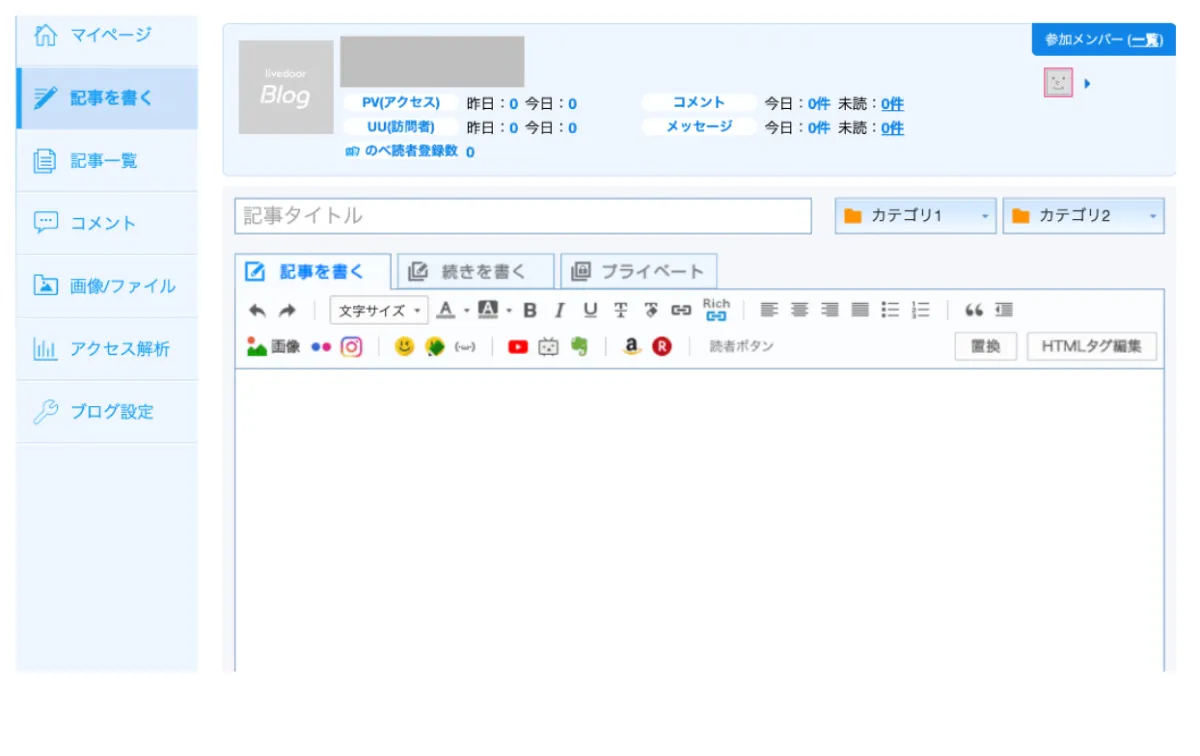Insert an Amazon product link icon
The width and height of the screenshot is (1200, 756).
pyautogui.click(x=631, y=347)
